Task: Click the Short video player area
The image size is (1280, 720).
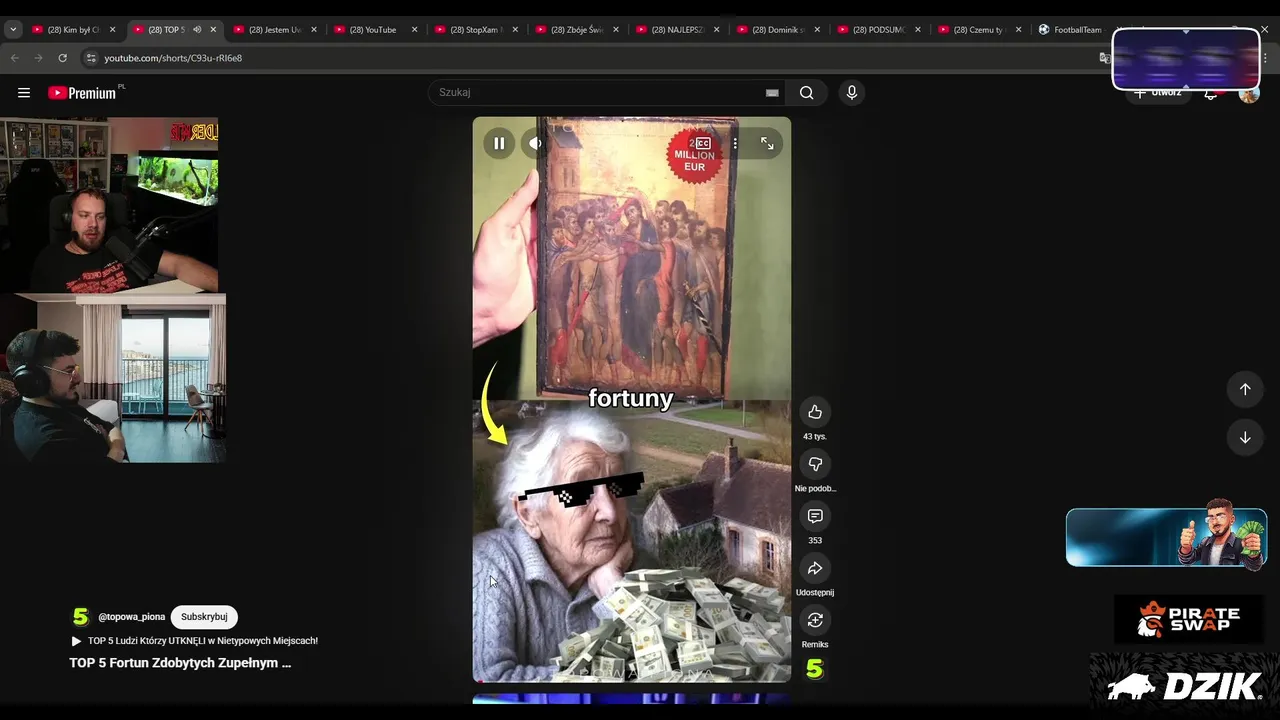Action: (632, 400)
